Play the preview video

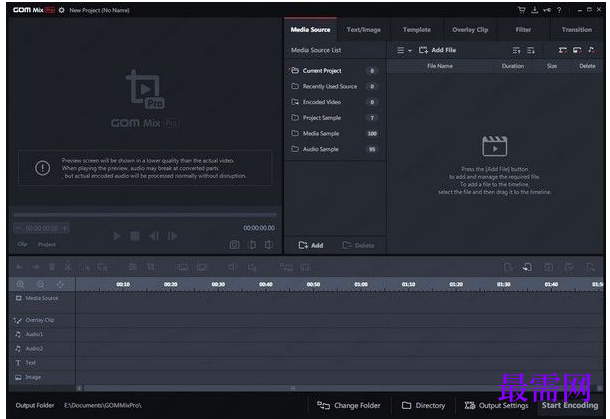click(117, 236)
